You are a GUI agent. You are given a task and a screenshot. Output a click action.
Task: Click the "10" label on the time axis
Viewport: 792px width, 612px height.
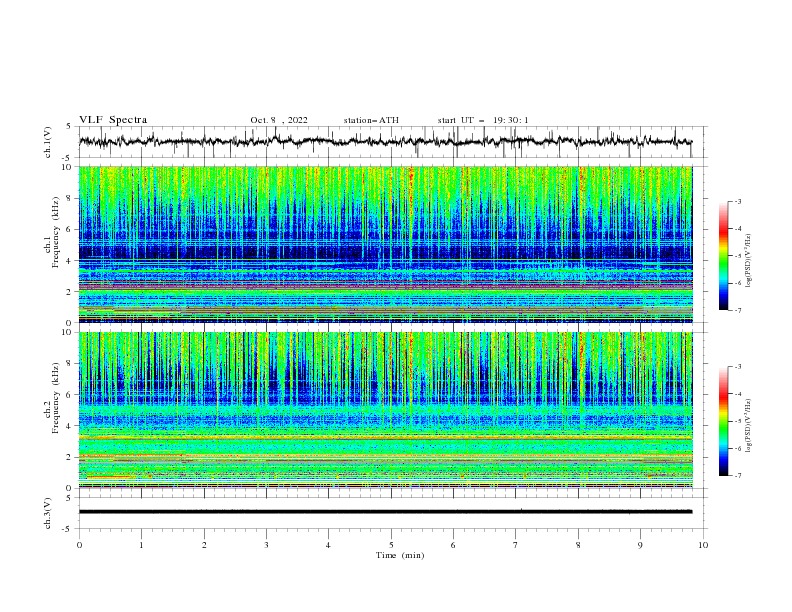[703, 545]
